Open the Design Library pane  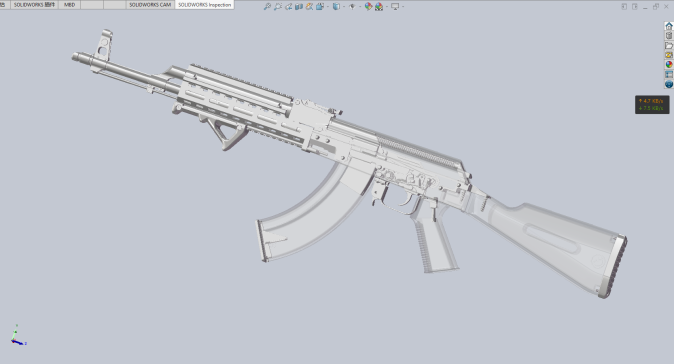(669, 36)
